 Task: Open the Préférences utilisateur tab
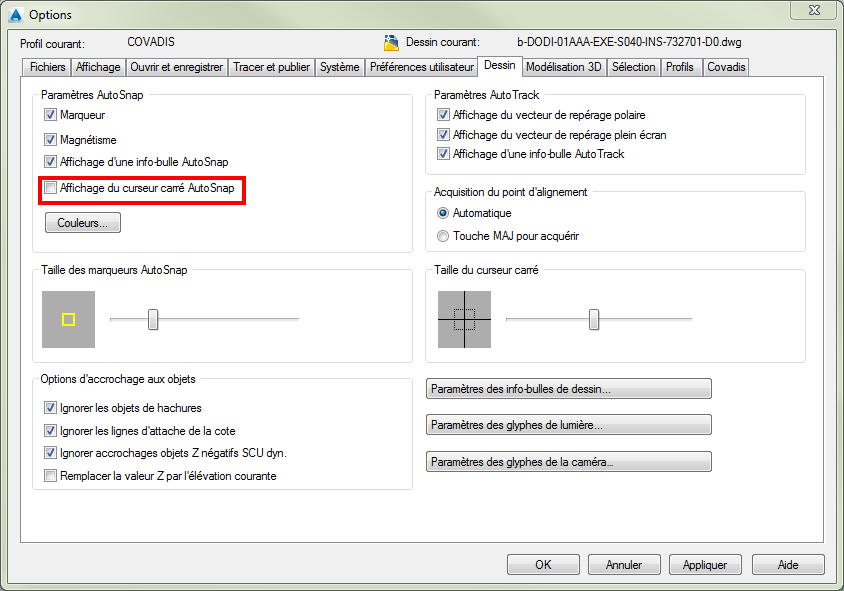click(421, 67)
